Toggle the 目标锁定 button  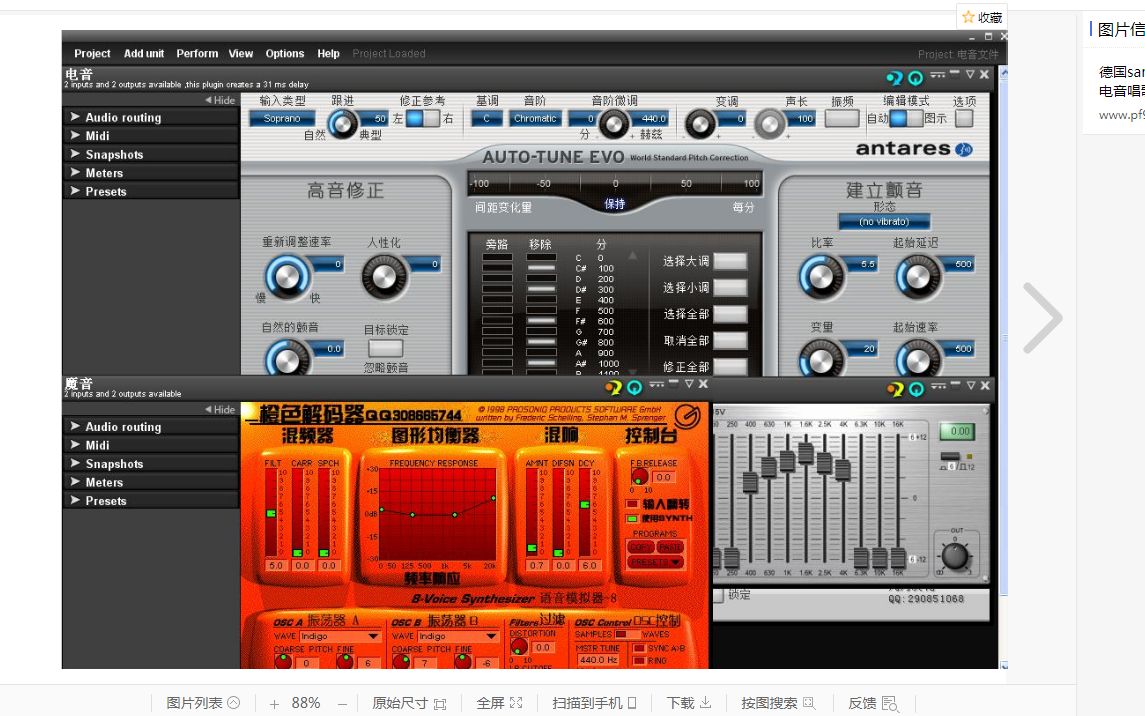386,348
